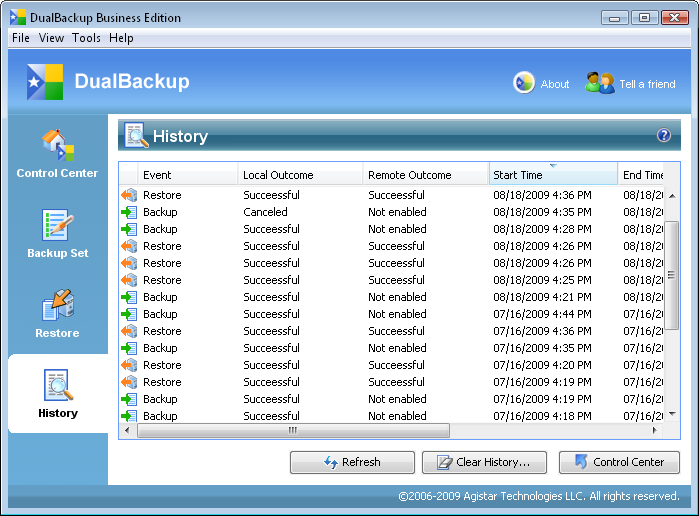Click the Refresh button

(352, 462)
